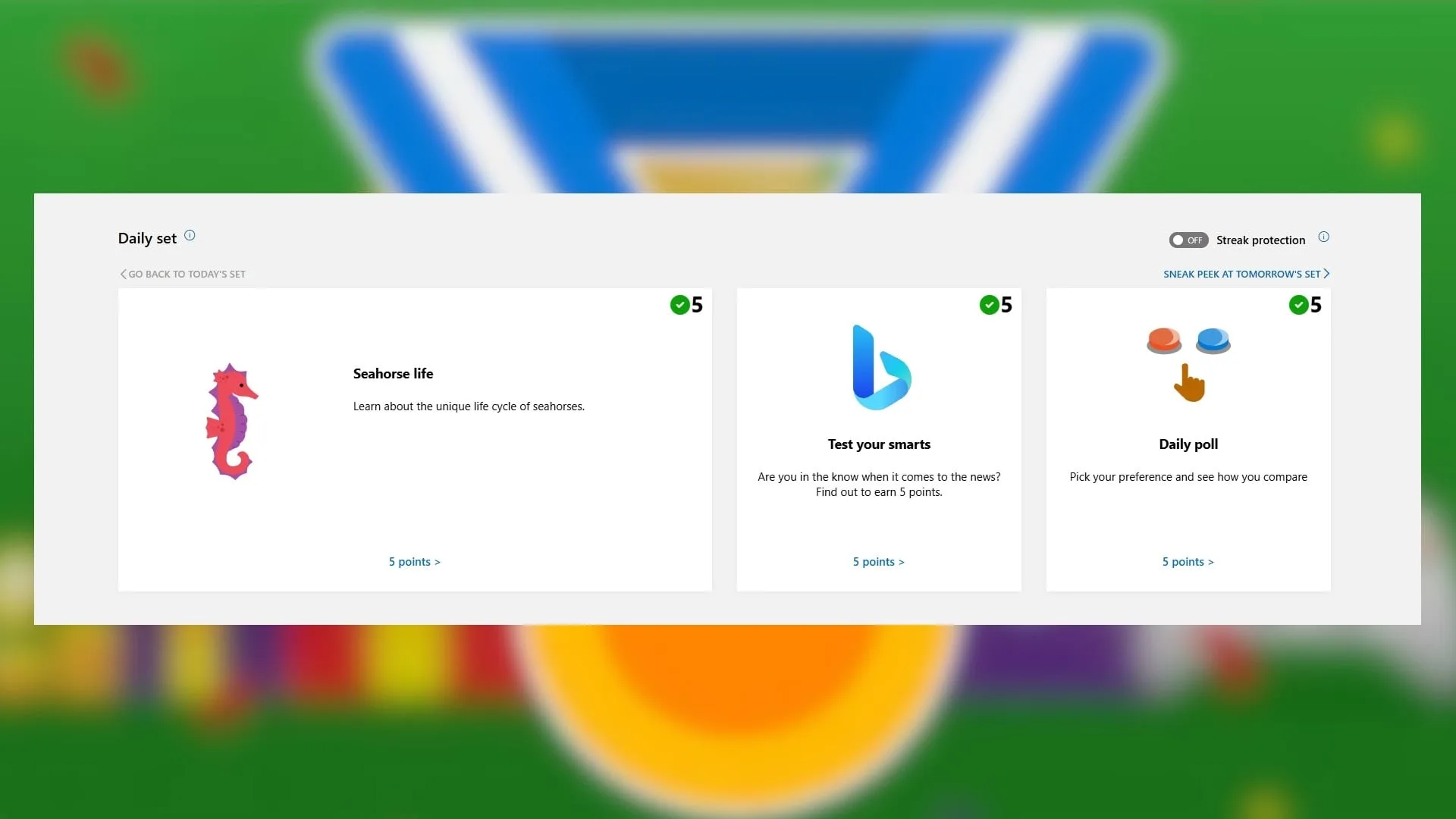Click the Seahorse life title
Viewport: 1456px width, 819px height.
393,374
